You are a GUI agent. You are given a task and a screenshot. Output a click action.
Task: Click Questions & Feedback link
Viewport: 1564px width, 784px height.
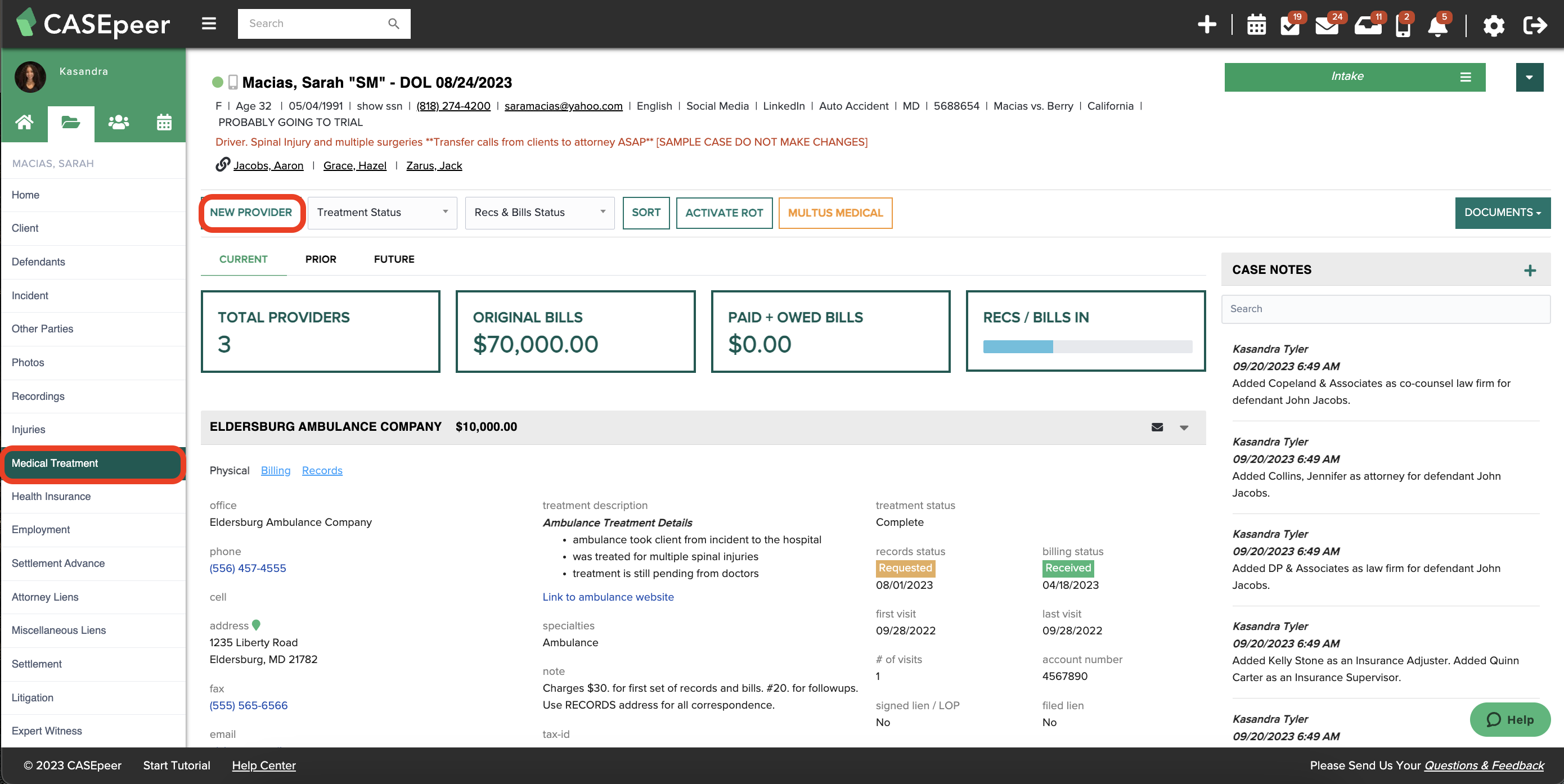(x=1484, y=765)
